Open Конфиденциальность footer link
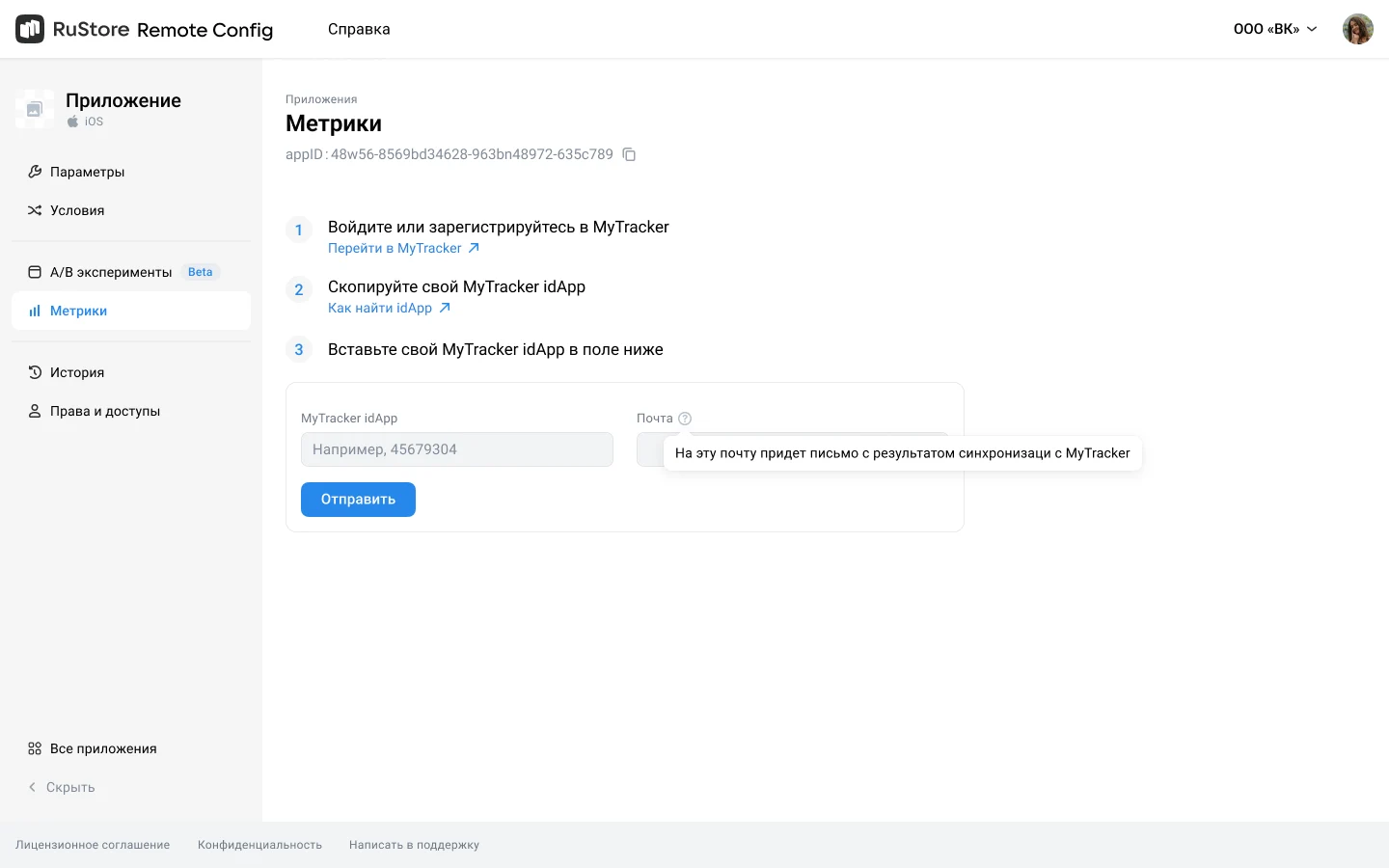Screen dimensions: 1389x868 259,845
